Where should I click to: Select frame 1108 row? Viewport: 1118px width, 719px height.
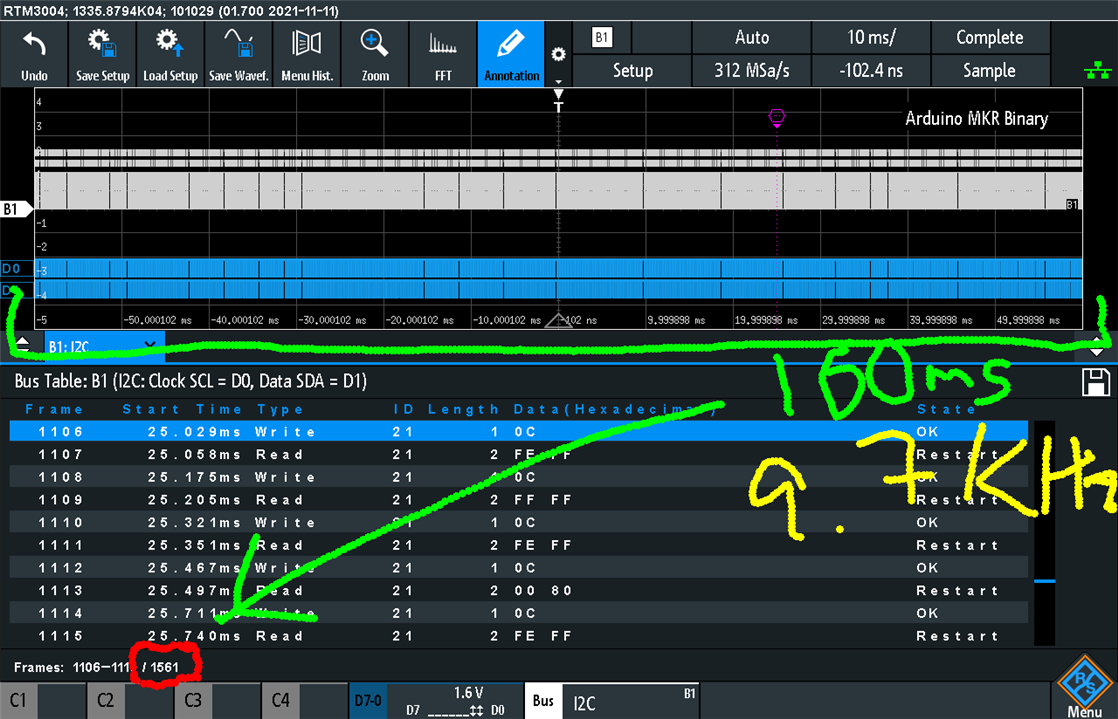(518, 477)
